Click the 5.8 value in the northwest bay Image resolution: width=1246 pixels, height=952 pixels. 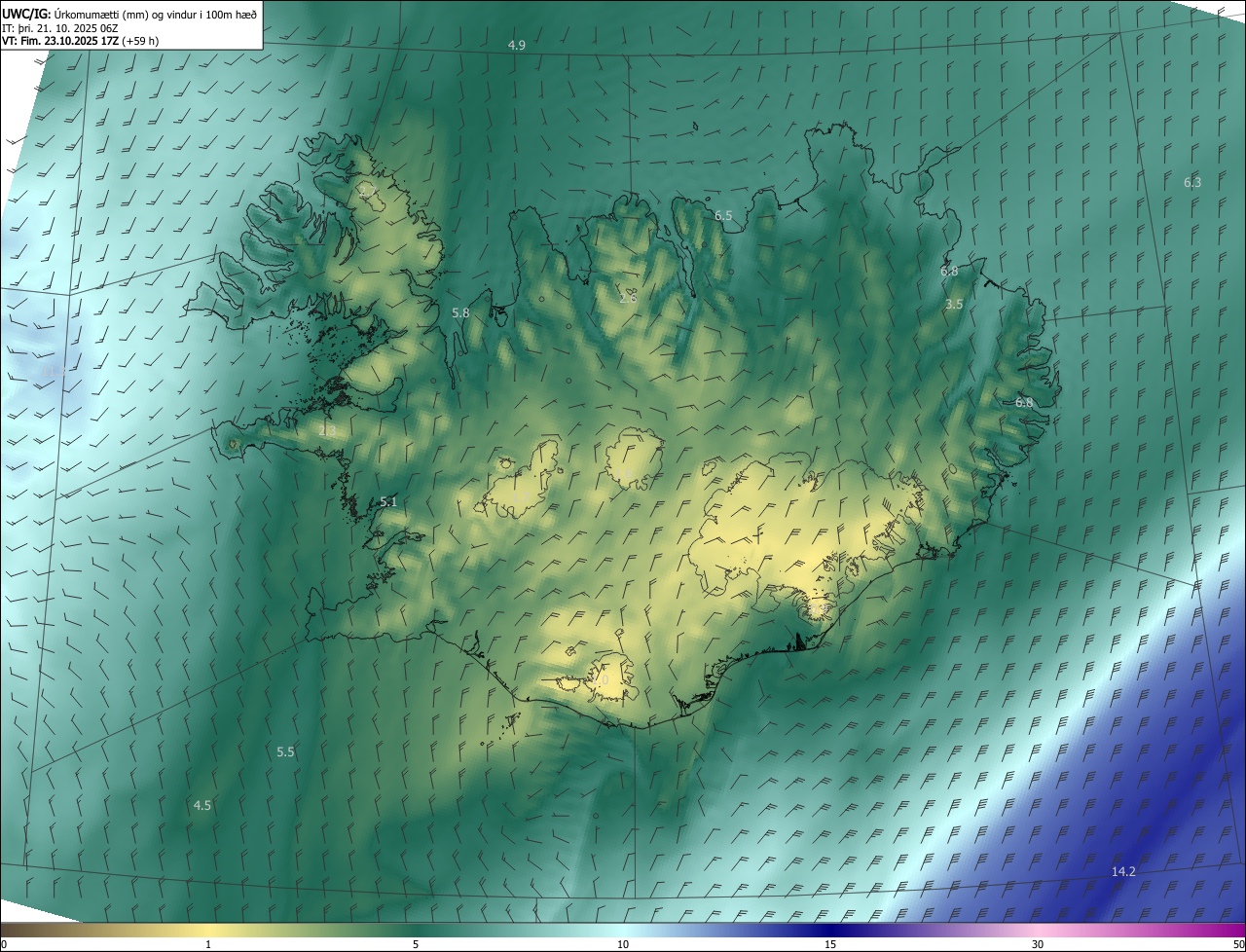coord(461,312)
